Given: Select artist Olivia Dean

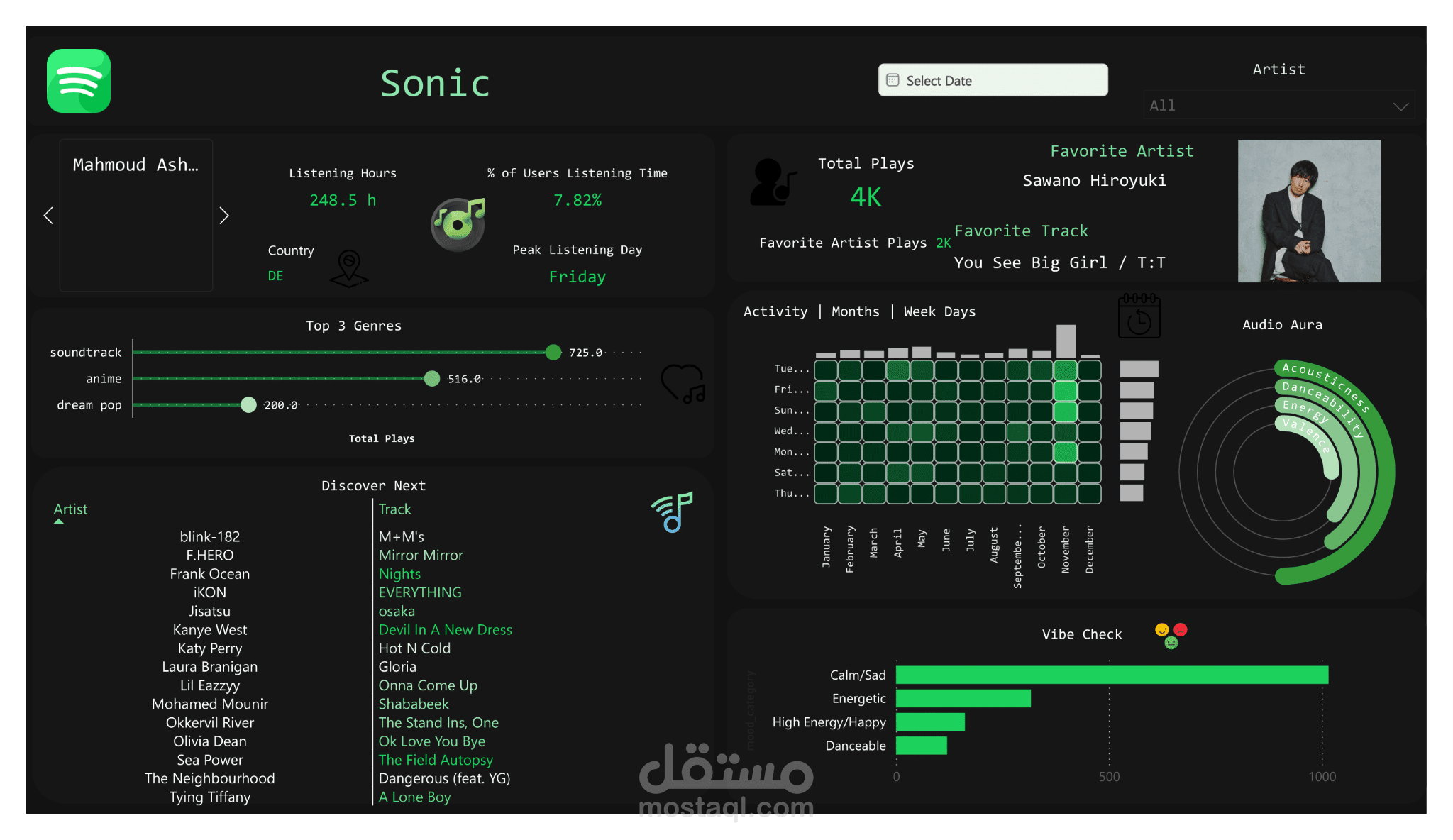Looking at the screenshot, I should pyautogui.click(x=210, y=741).
